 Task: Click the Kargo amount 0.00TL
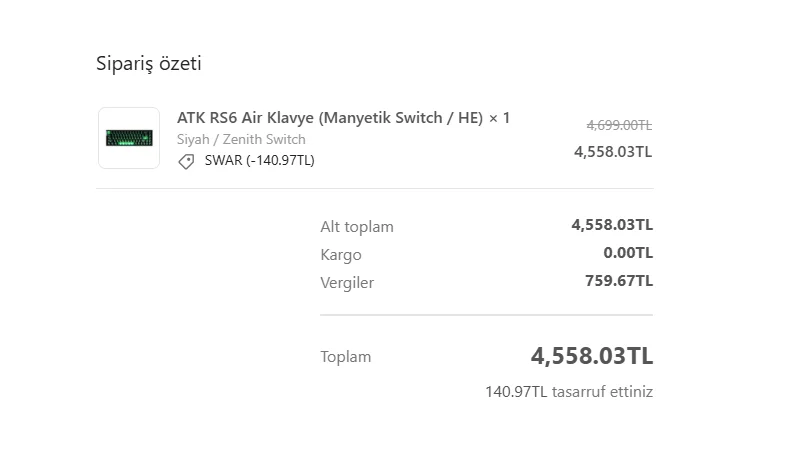coord(628,253)
